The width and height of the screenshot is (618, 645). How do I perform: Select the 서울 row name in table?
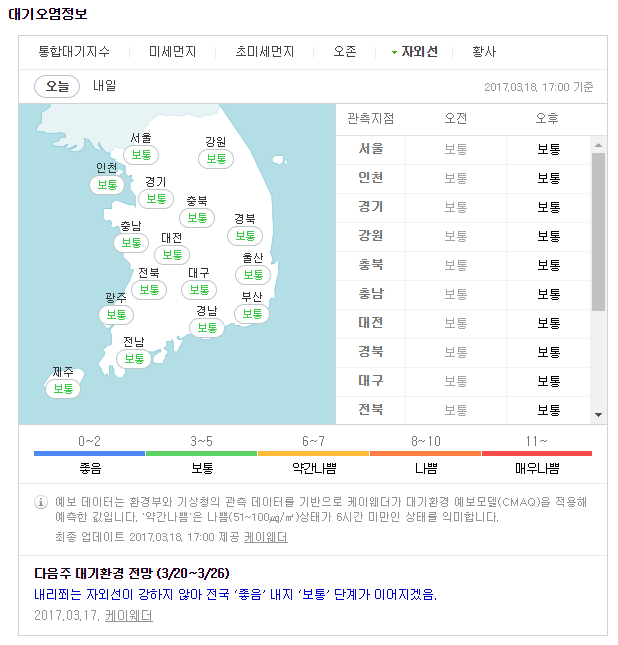[371, 149]
